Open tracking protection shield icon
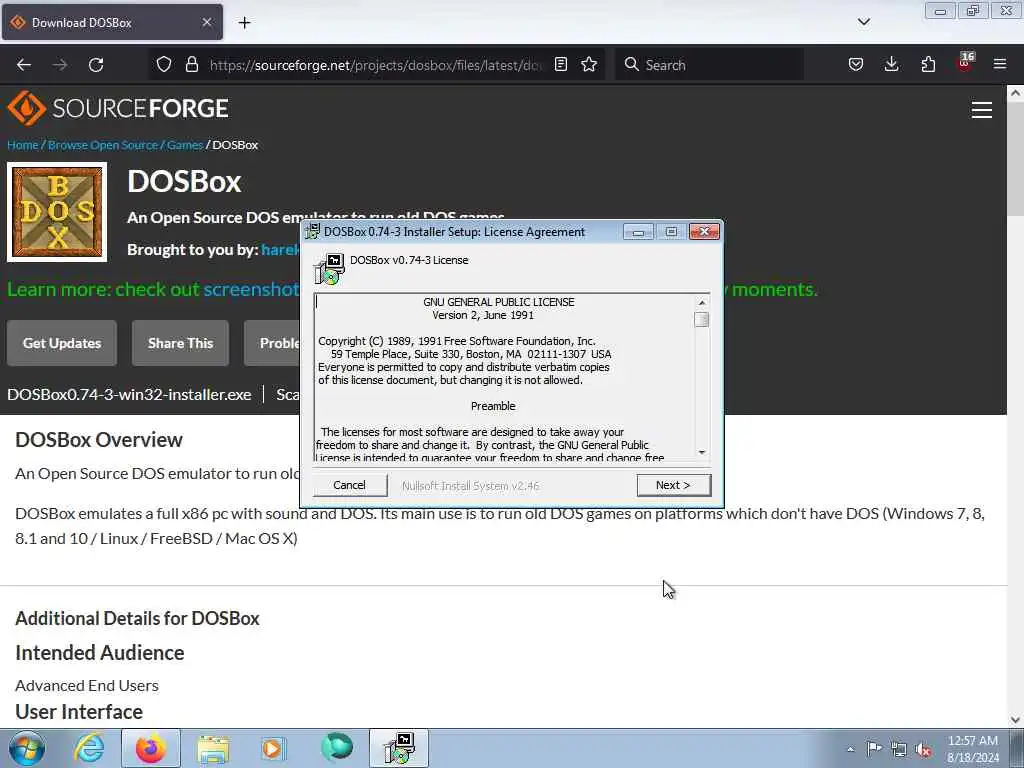Viewport: 1024px width, 768px height. [164, 64]
